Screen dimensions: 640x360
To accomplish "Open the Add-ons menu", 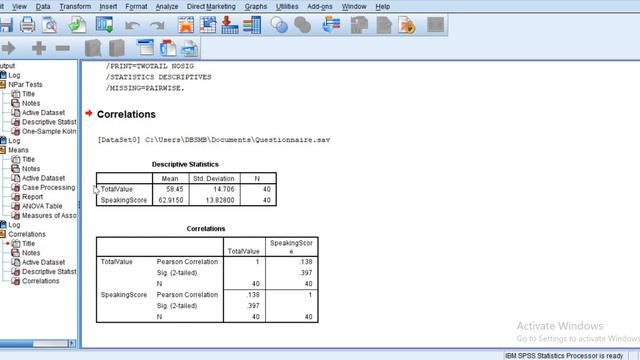I will coord(320,7).
